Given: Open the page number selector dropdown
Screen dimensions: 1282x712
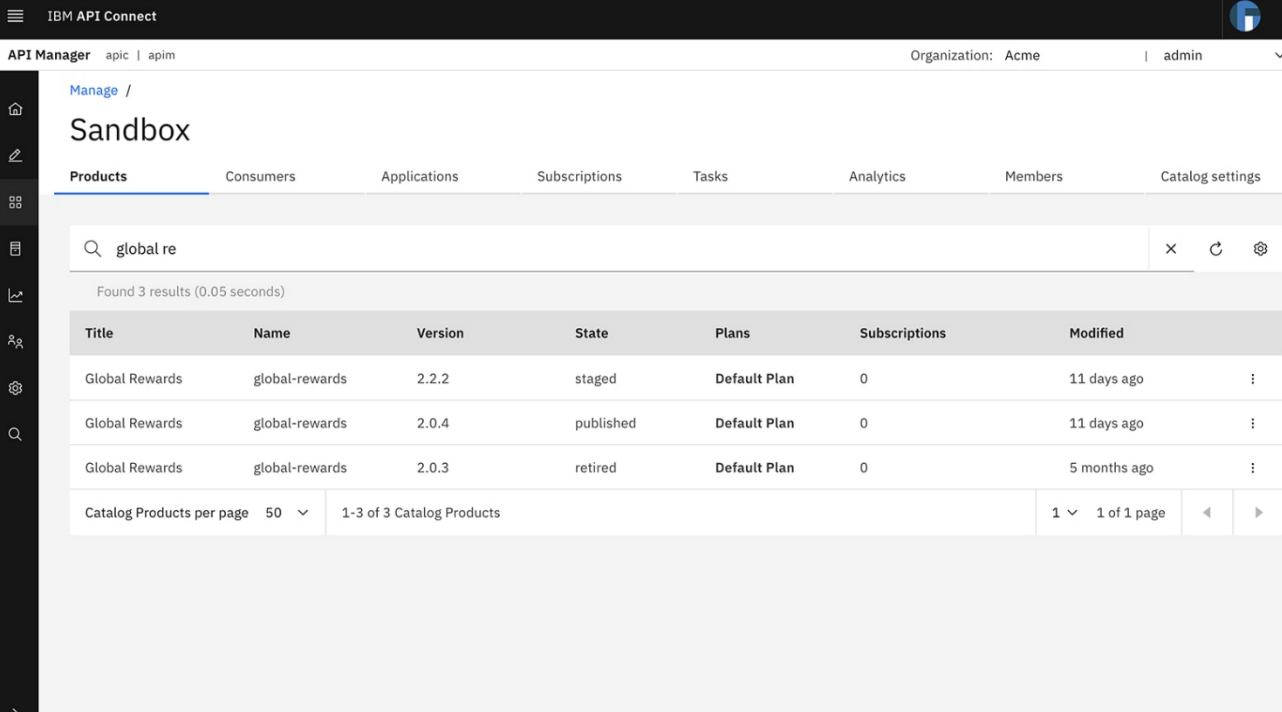Looking at the screenshot, I should (1064, 513).
